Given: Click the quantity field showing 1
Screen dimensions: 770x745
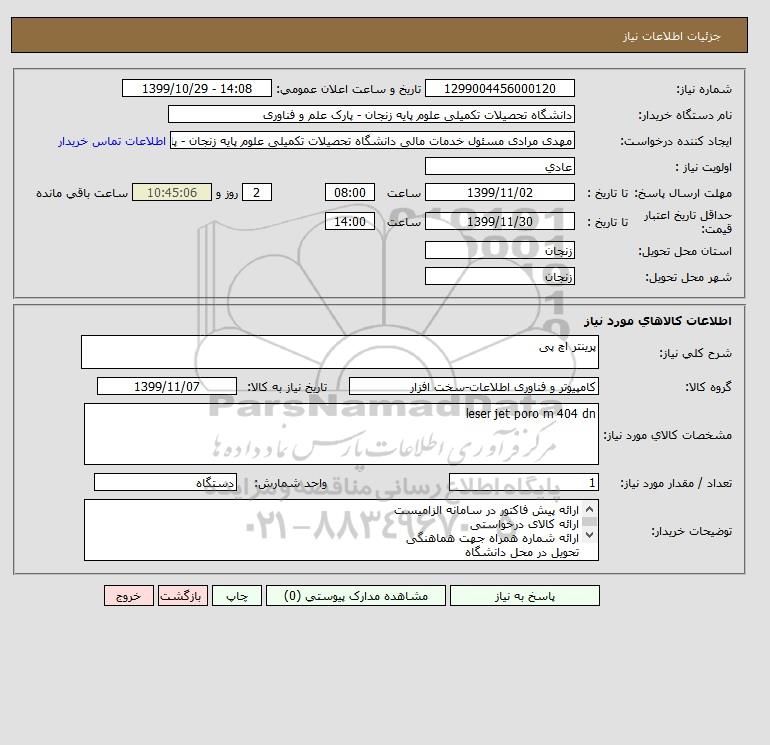Looking at the screenshot, I should 523,482.
